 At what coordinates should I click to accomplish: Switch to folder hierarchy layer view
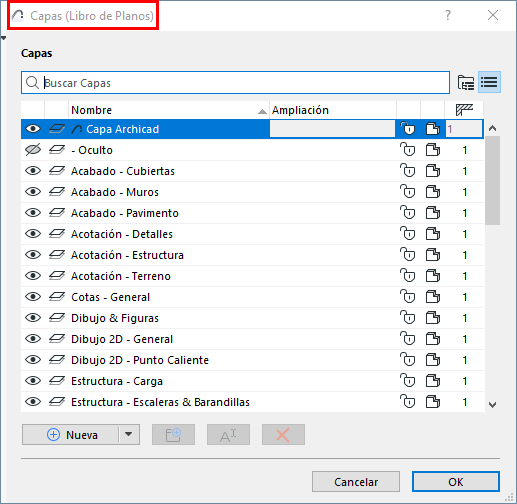pyautogui.click(x=465, y=82)
